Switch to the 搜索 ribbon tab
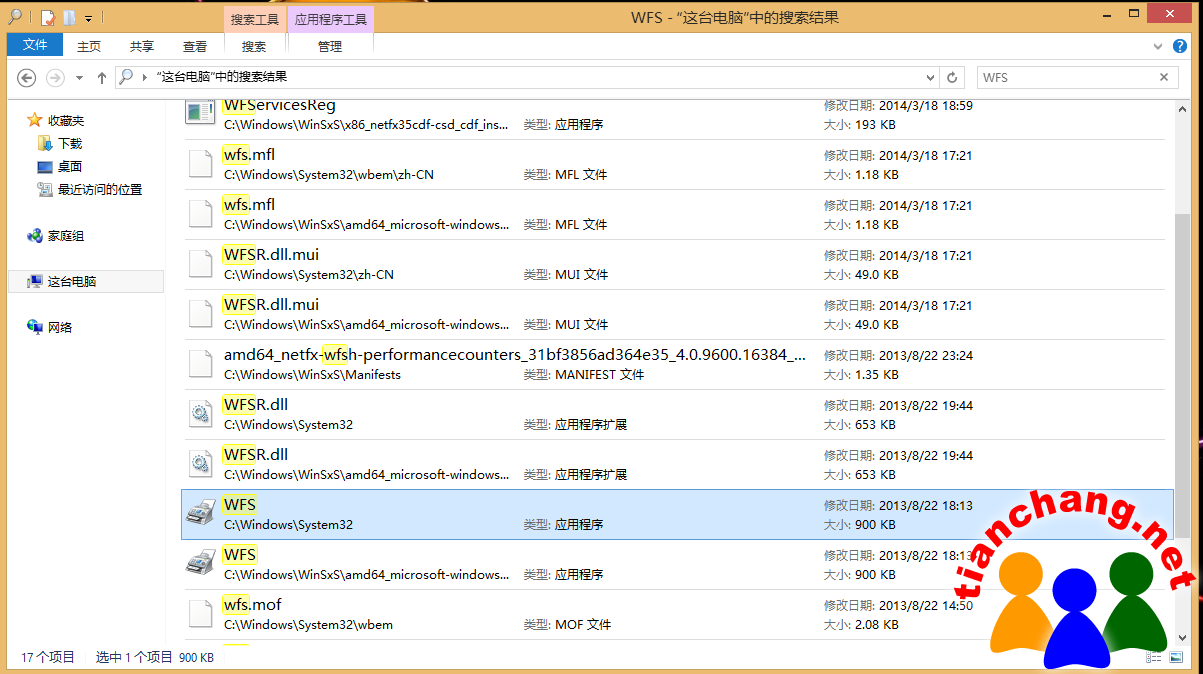The width and height of the screenshot is (1203, 674). pyautogui.click(x=254, y=46)
